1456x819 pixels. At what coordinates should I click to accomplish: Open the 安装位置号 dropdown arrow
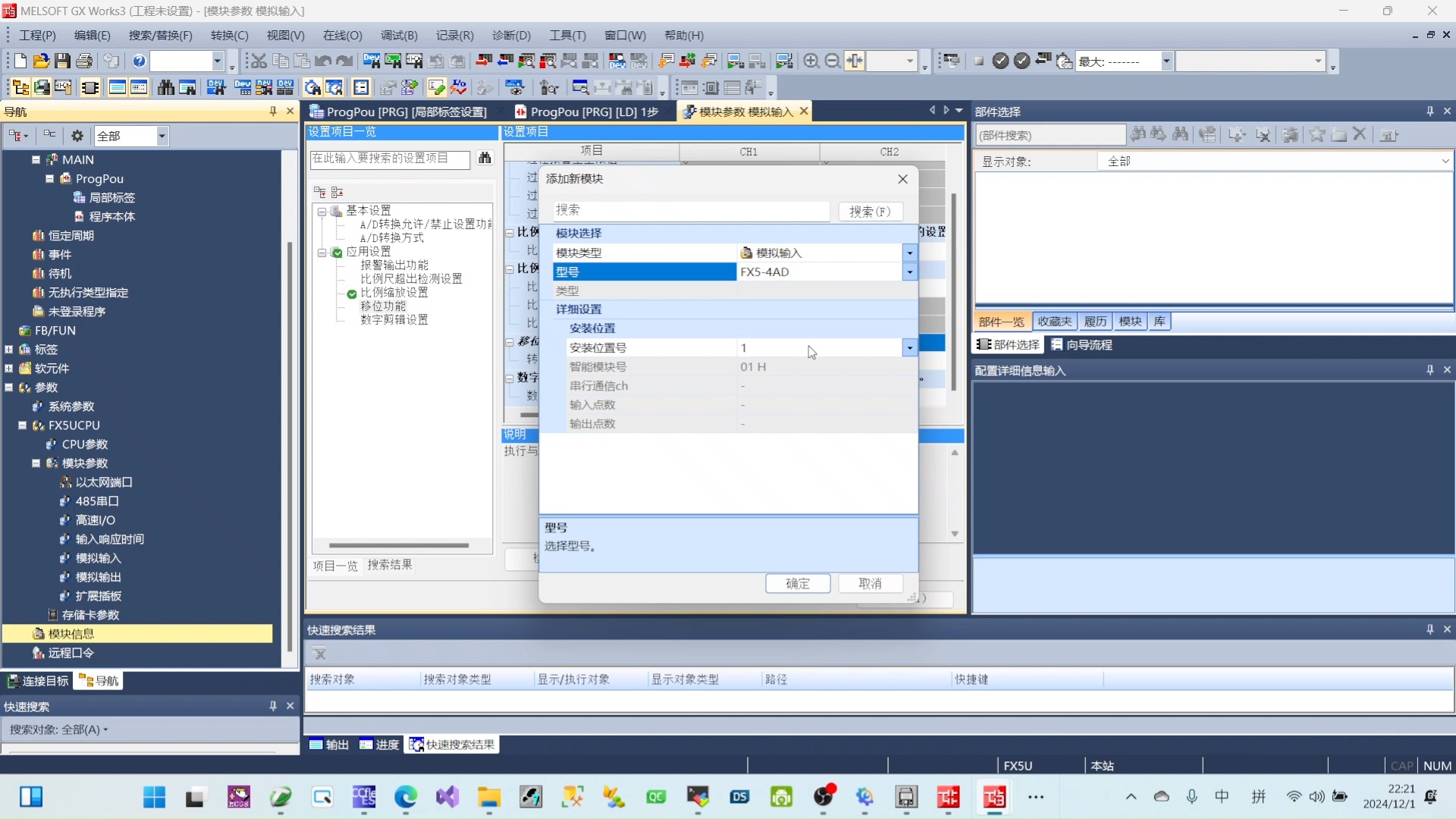(x=909, y=347)
